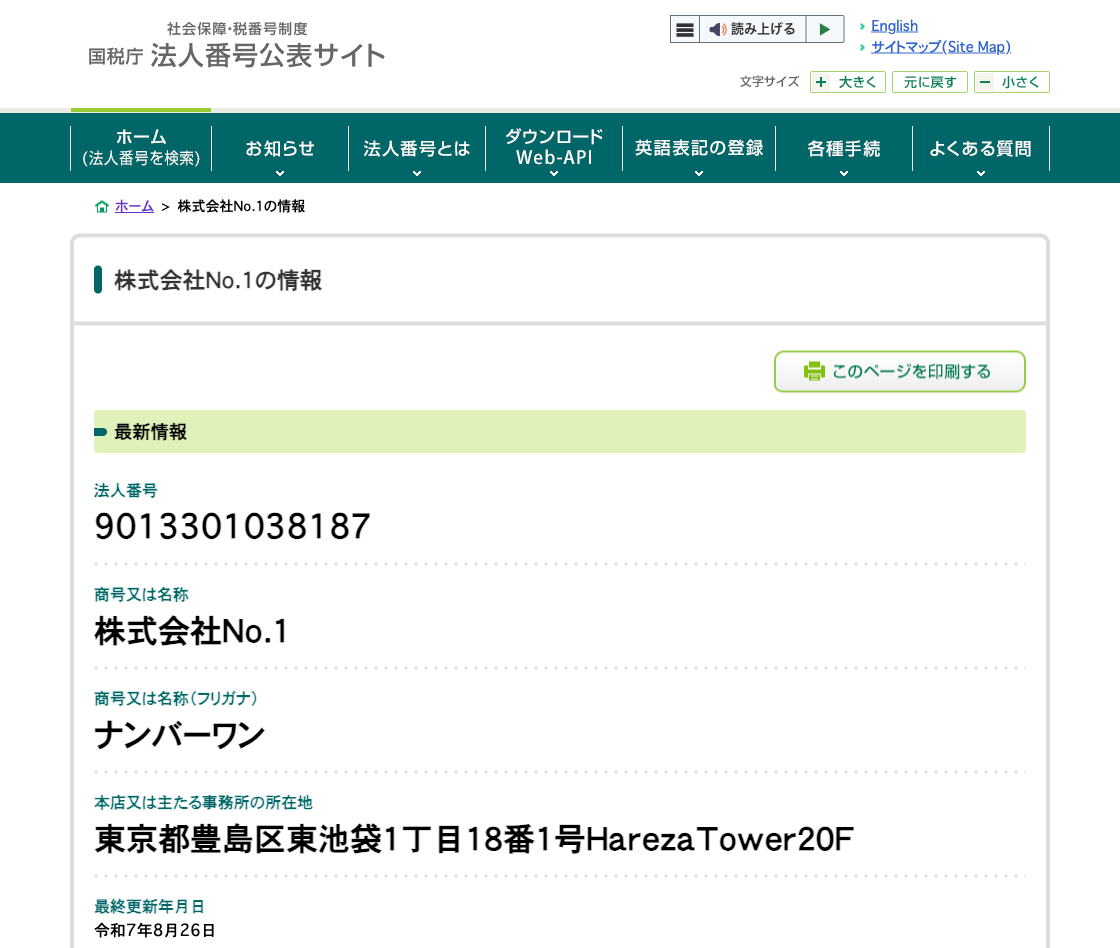1120x948 pixels.
Task: Select company name 株式会社No.1 value
Action: [x=191, y=632]
